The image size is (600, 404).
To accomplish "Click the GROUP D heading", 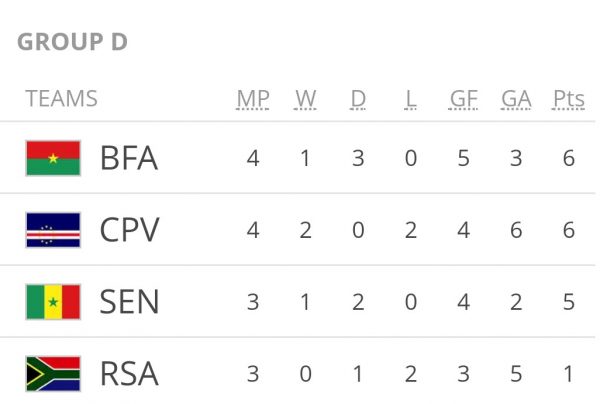I will 72,42.
